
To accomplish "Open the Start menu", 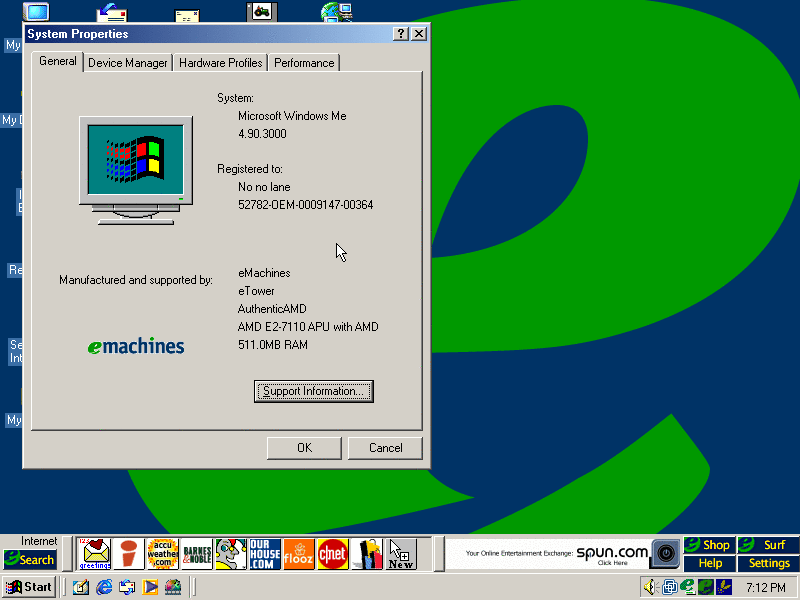I will (x=30, y=587).
